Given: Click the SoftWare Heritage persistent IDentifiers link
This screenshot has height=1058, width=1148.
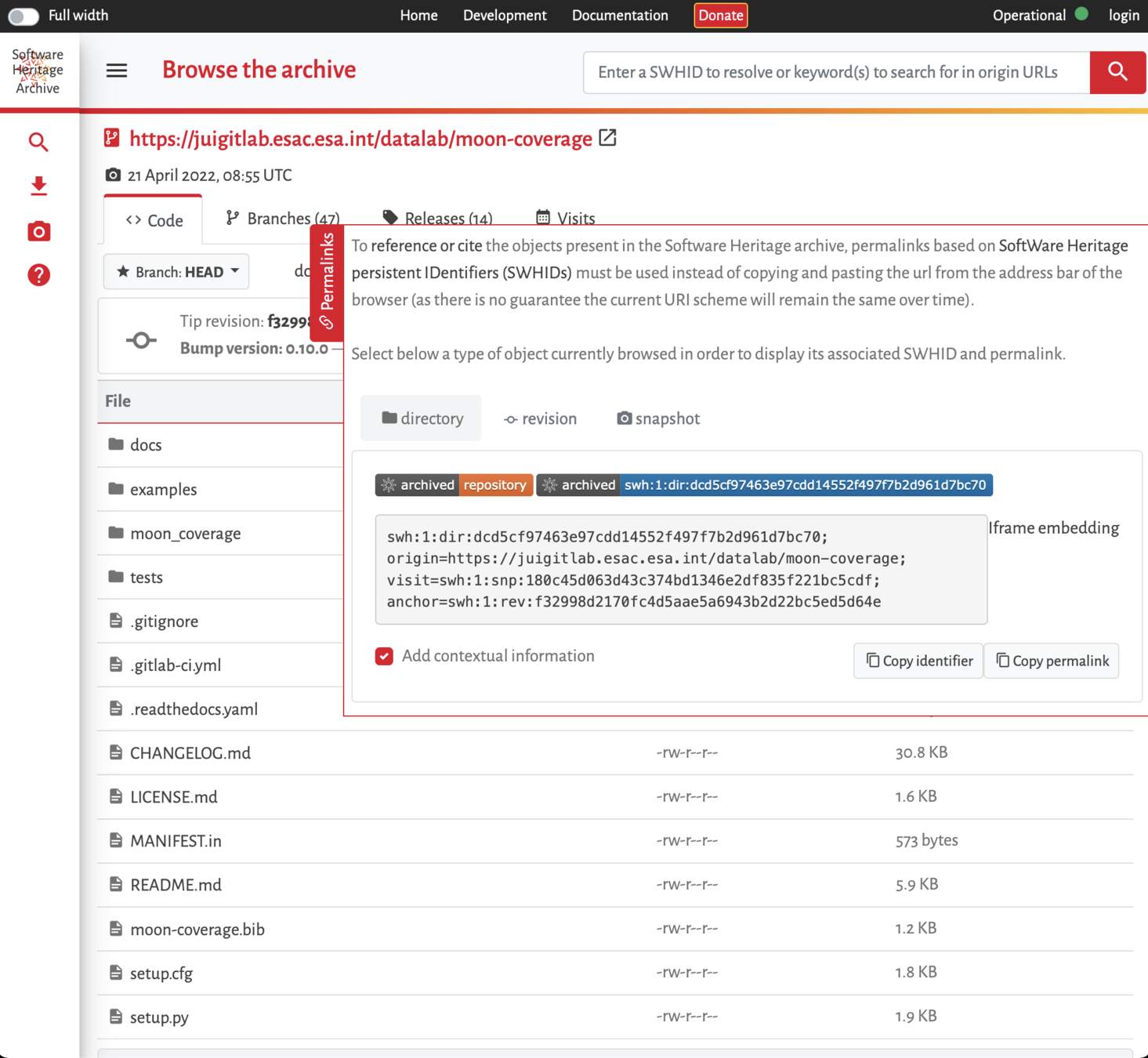Looking at the screenshot, I should (x=740, y=259).
